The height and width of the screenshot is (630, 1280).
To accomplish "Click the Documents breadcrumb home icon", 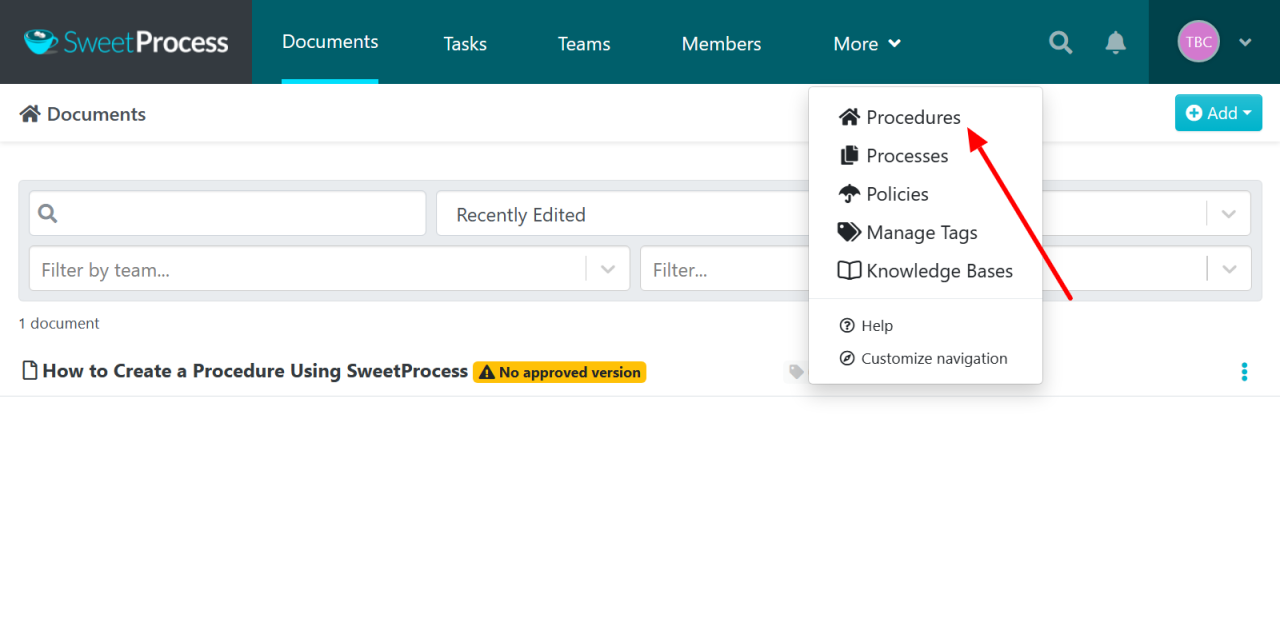I will (29, 114).
